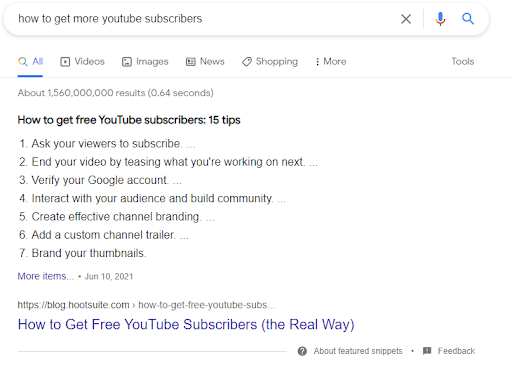Click the blue magnifying glass search icon
Screen dimensions: 512x368
tap(468, 19)
